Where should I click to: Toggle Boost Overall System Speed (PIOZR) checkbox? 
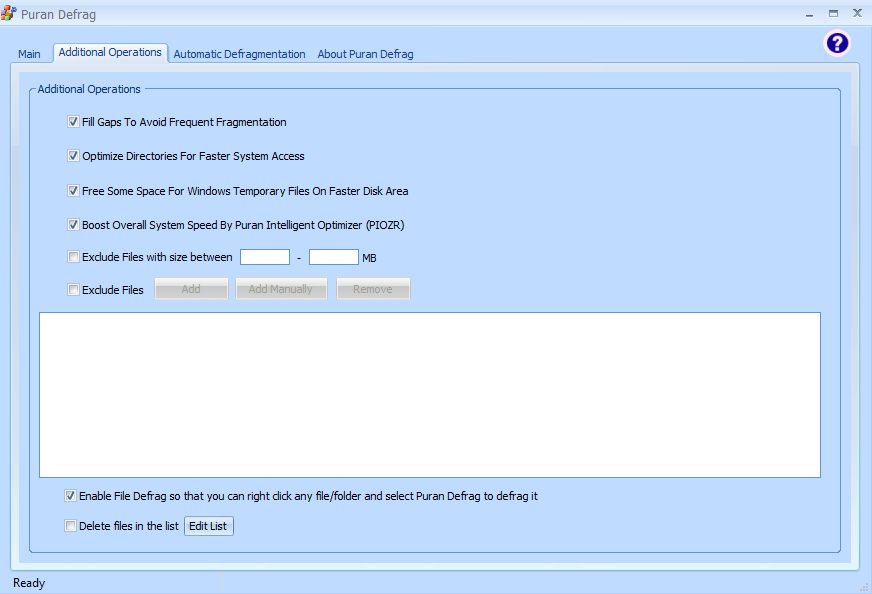[73, 225]
